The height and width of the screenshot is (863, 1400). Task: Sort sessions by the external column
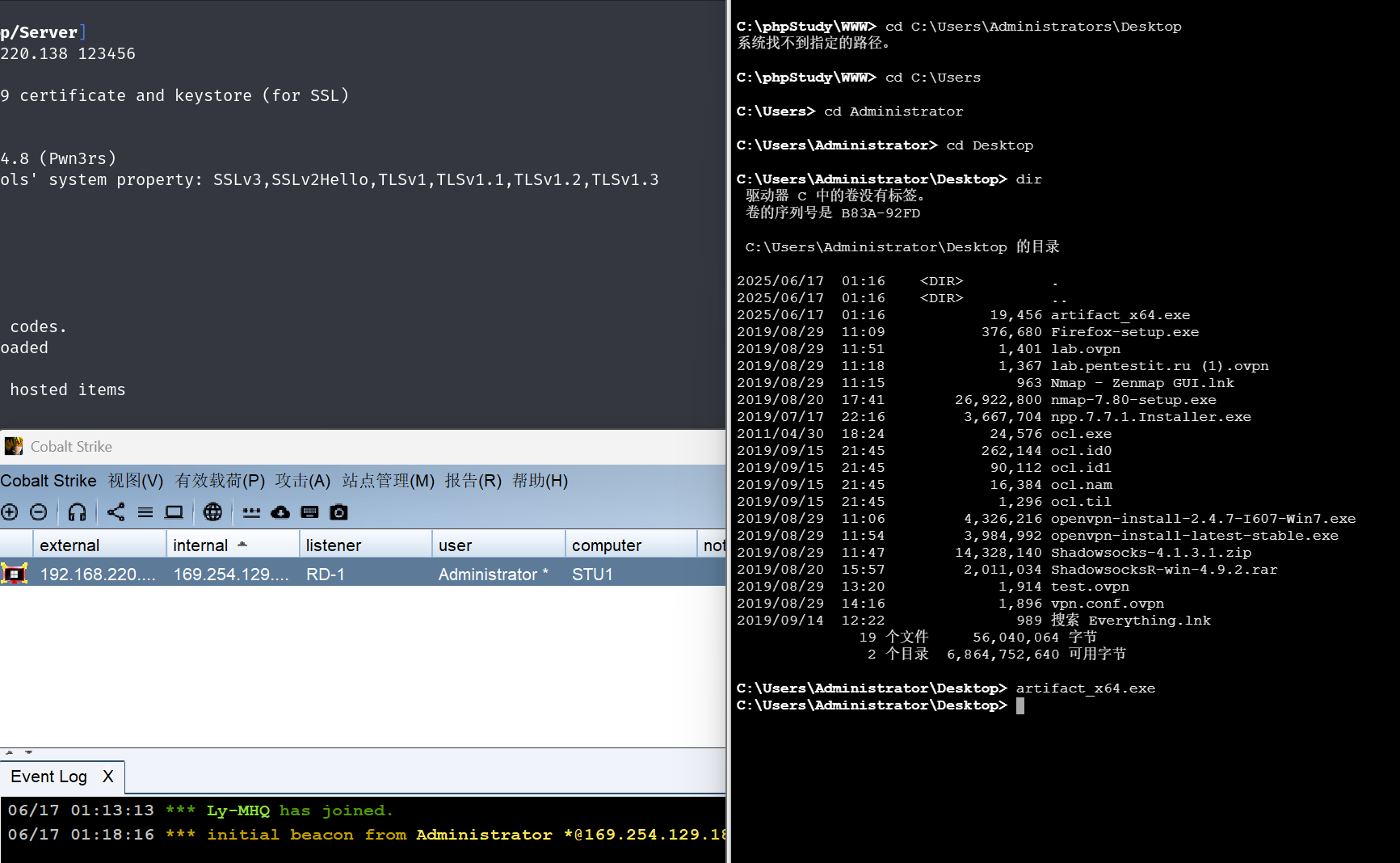tap(99, 545)
